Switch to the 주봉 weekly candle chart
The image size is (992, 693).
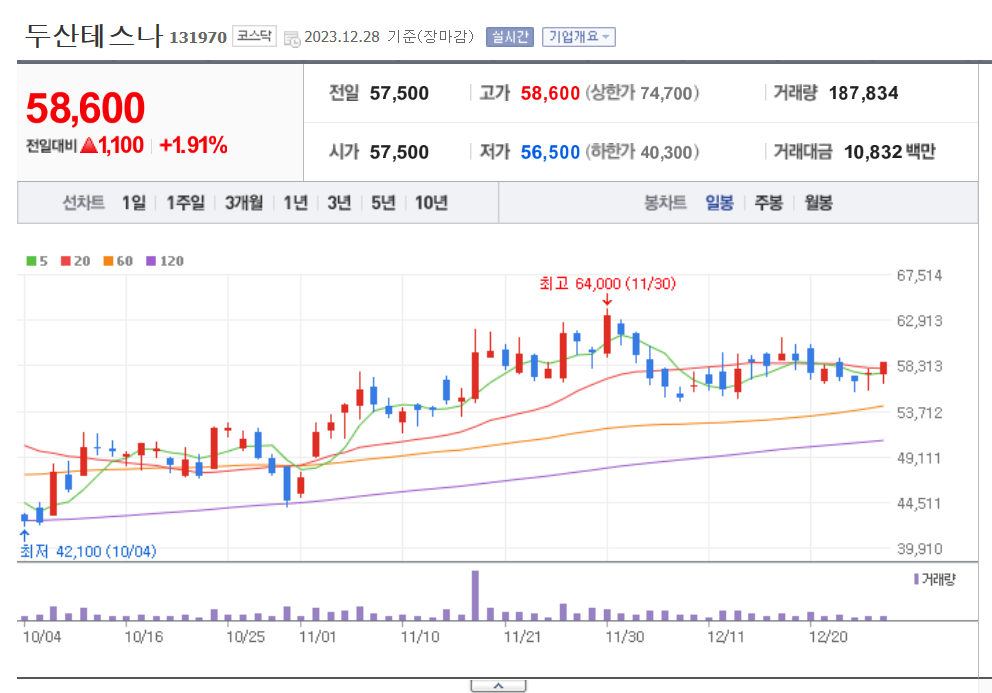click(x=769, y=203)
